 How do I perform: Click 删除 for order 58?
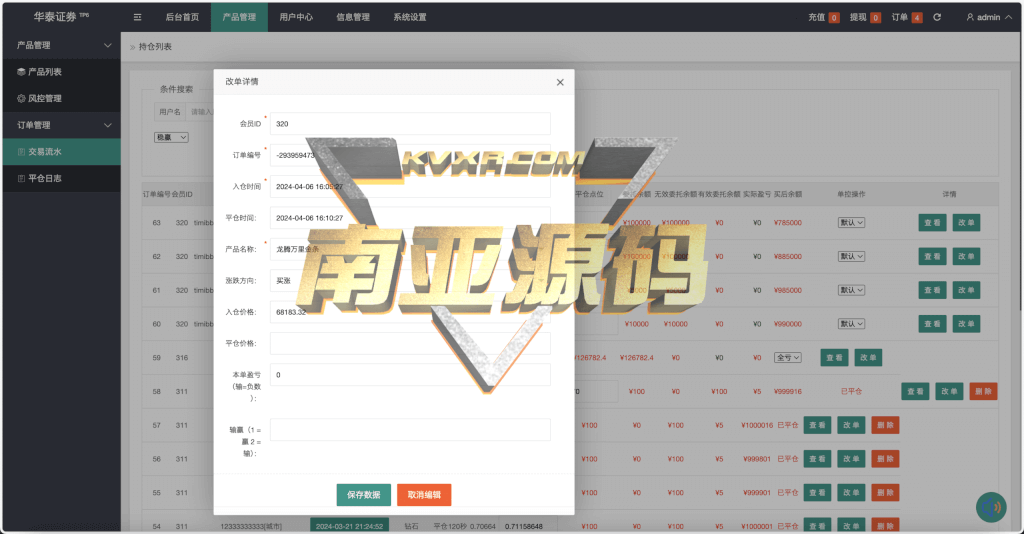(983, 392)
